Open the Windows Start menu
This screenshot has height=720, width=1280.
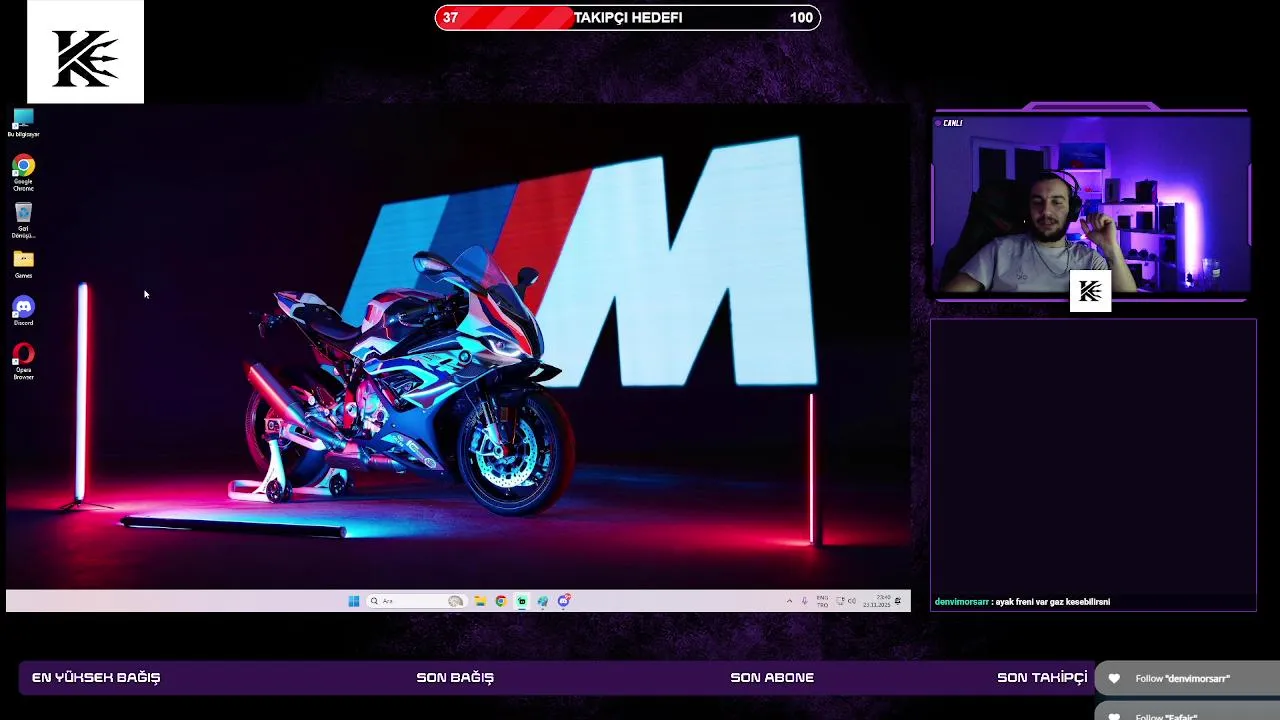pos(354,601)
